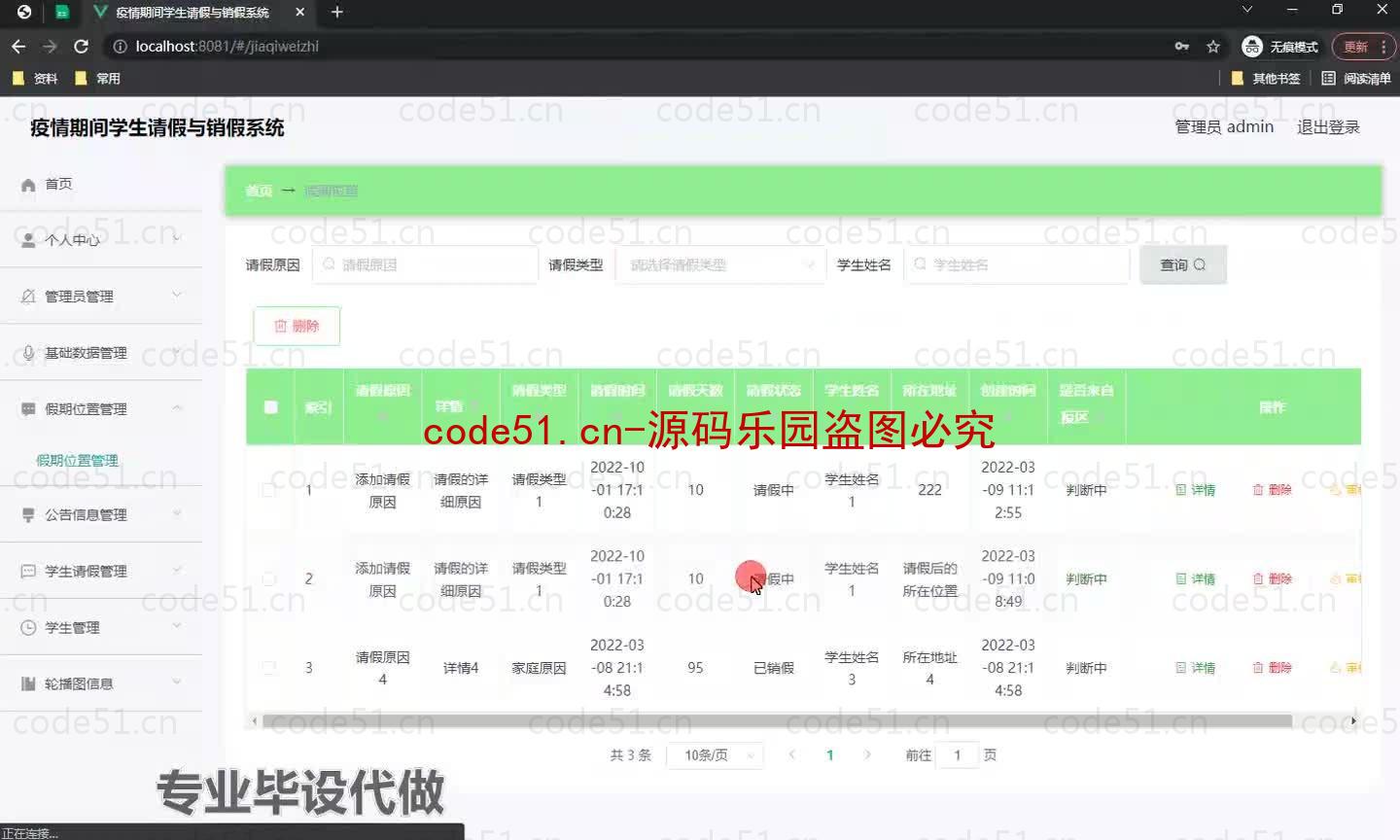Click the table scrollbar right arrow
This screenshot has height=840, width=1400.
(x=1353, y=721)
